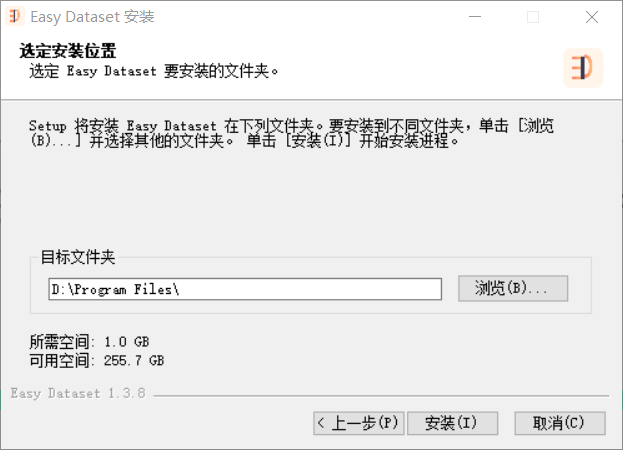Abort setup using 取消(C) button

point(560,423)
